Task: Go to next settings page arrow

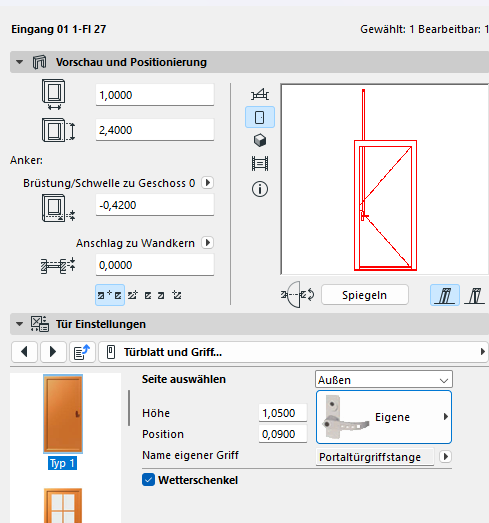Action: tap(53, 352)
